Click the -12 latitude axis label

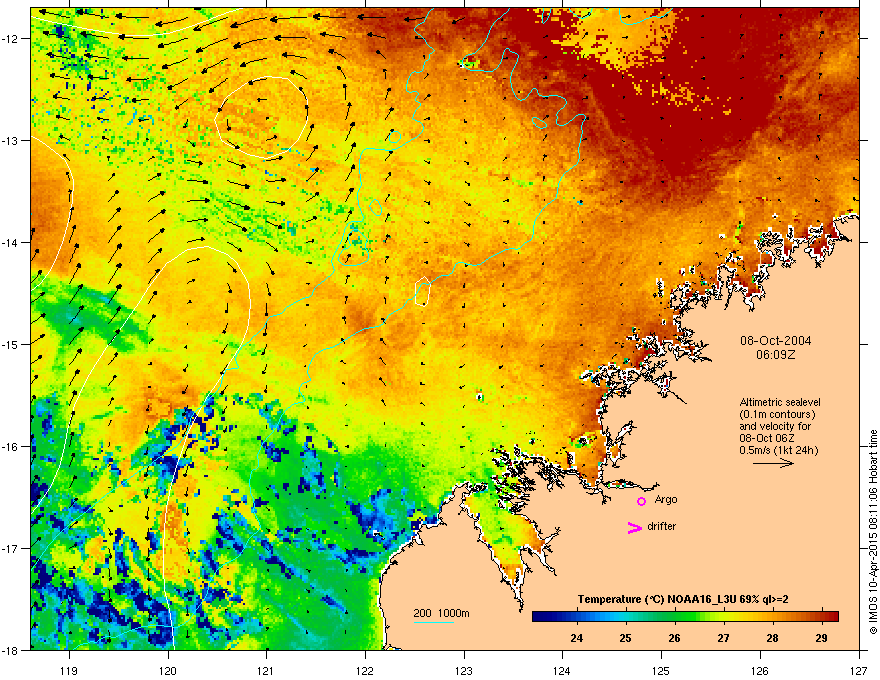(x=11, y=39)
